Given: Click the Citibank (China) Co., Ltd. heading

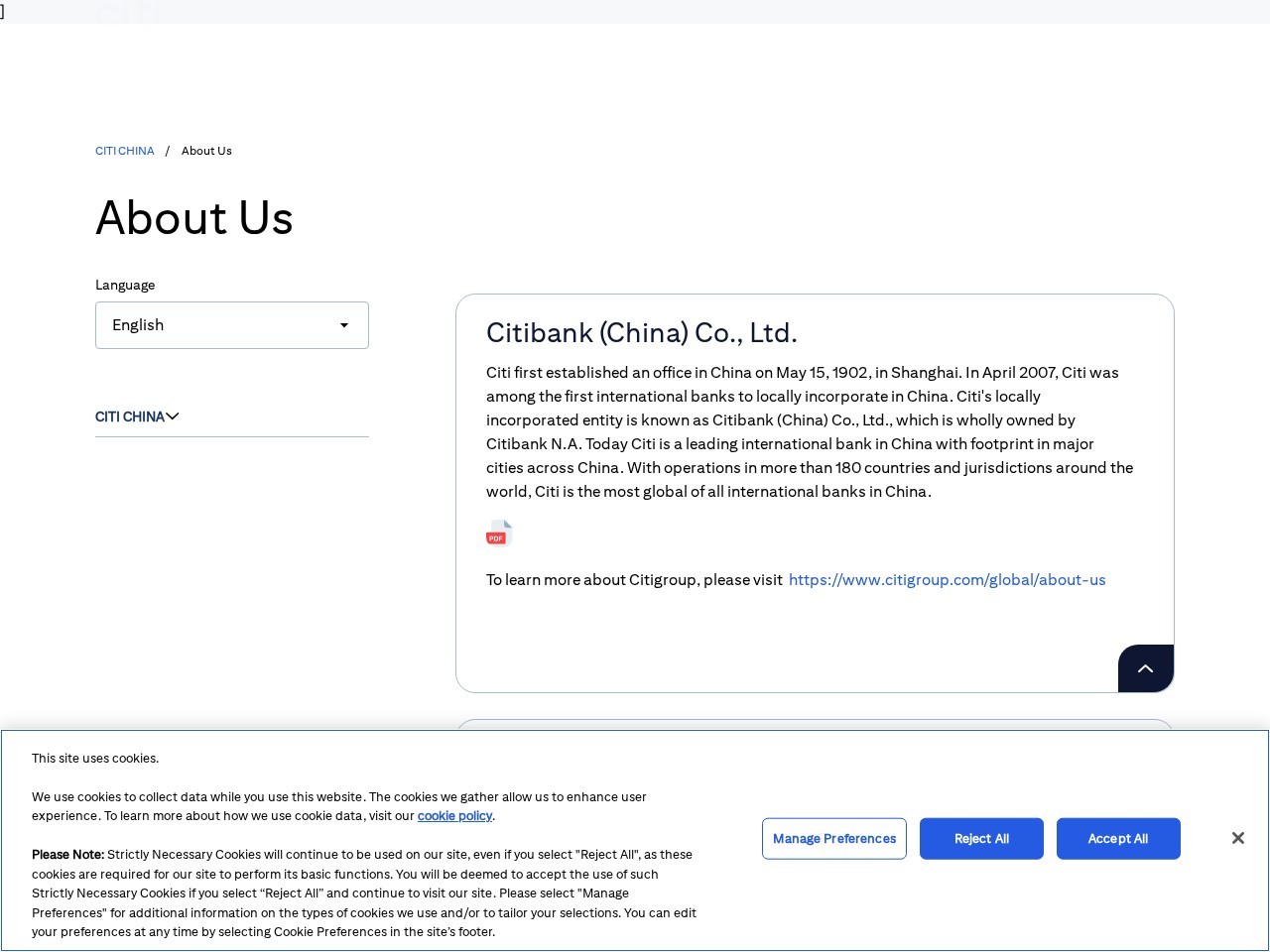Looking at the screenshot, I should [x=641, y=333].
